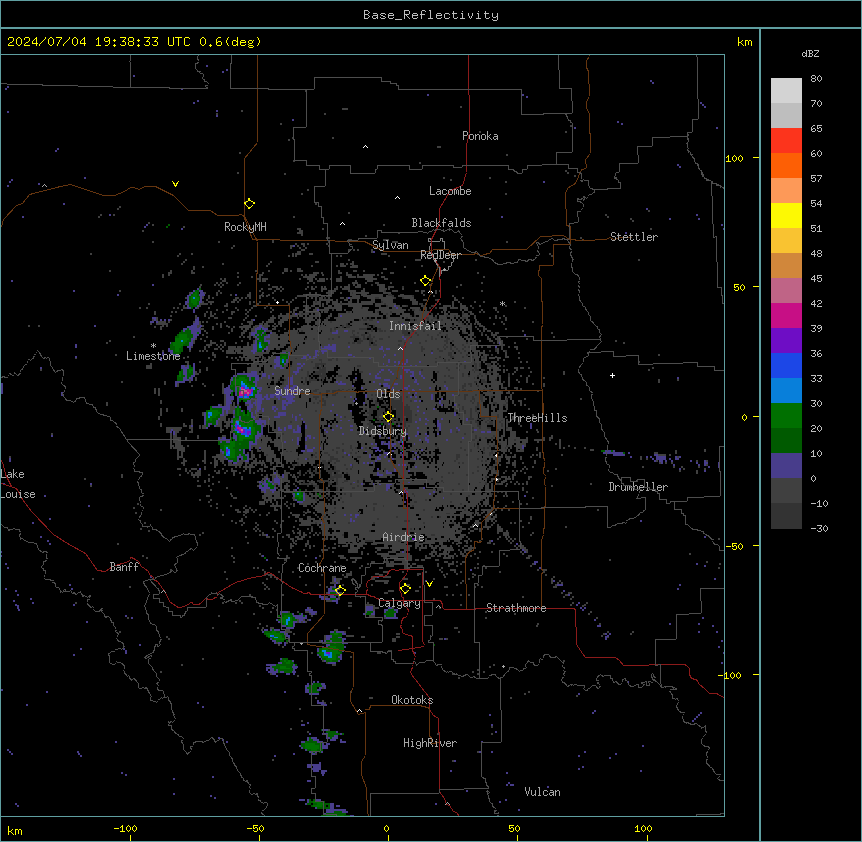Click the blue-core storm cell southwest of Calgary
The width and height of the screenshot is (862, 842).
pos(329,653)
